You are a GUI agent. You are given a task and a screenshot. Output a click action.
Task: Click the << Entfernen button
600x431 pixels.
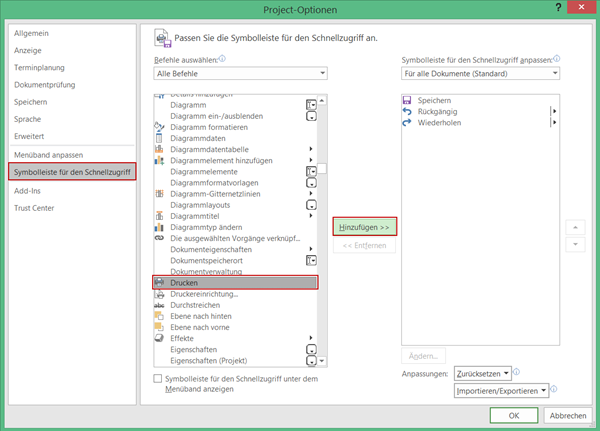click(x=365, y=245)
